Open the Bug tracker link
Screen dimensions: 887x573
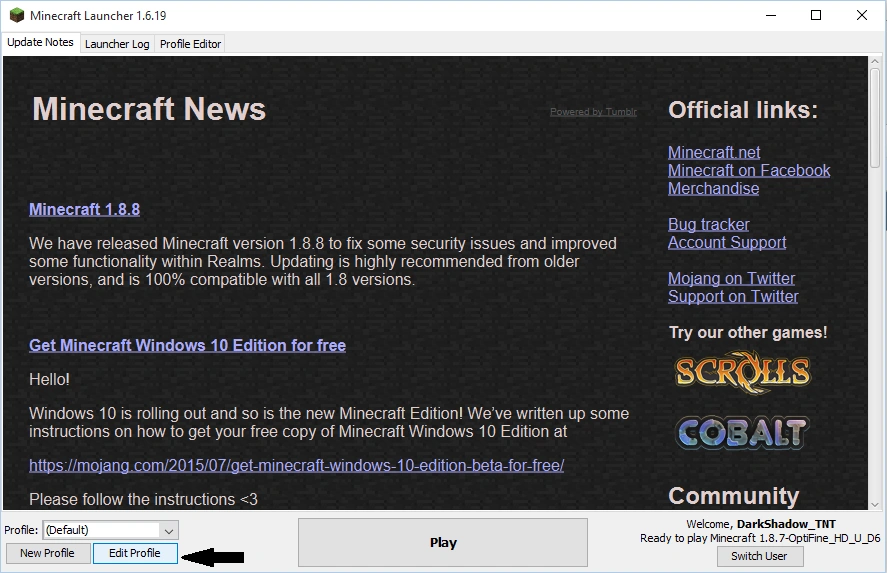[x=708, y=225]
